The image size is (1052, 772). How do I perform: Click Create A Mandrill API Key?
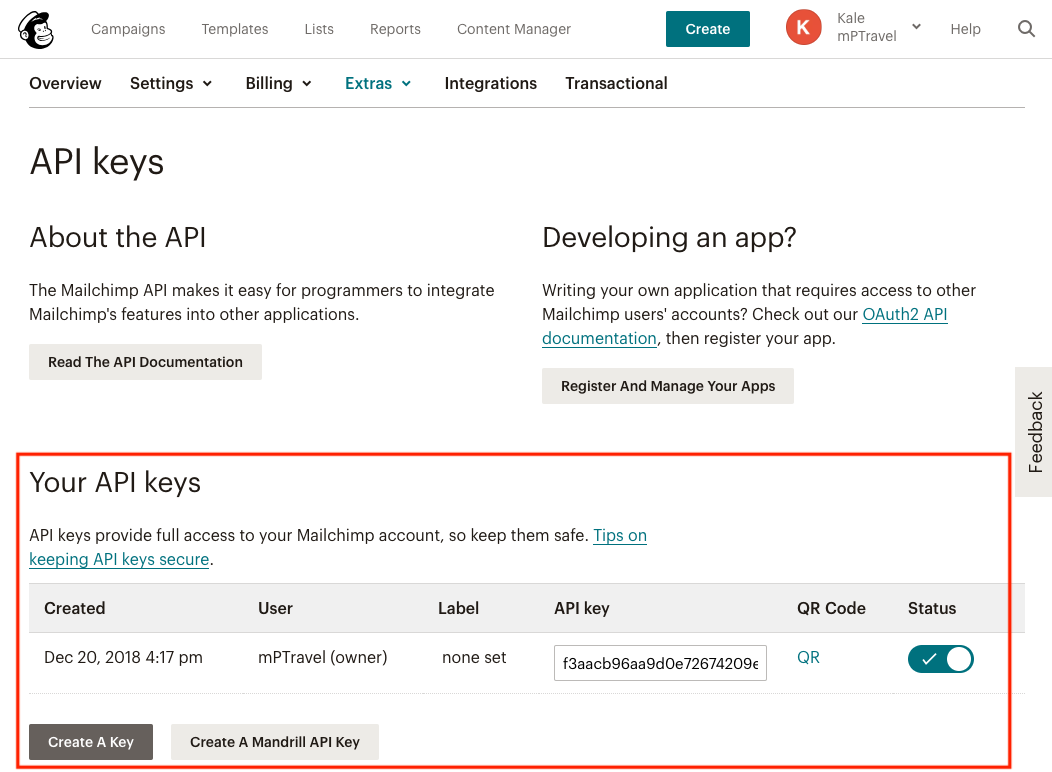[x=275, y=742]
